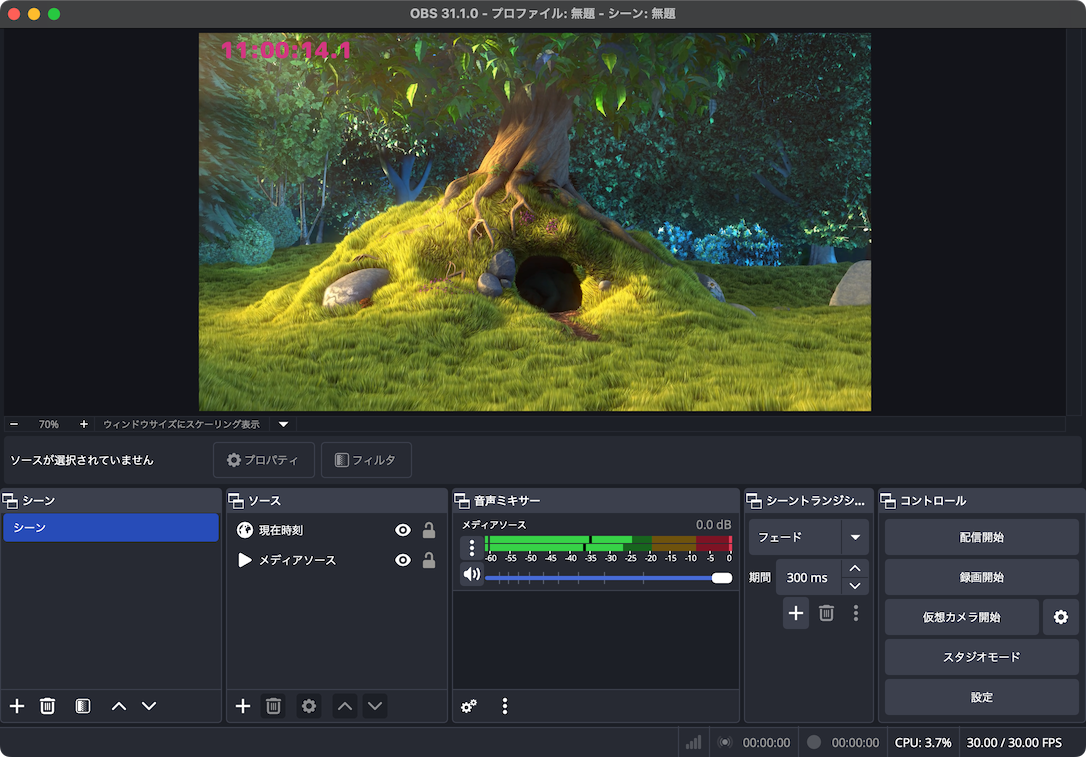The image size is (1086, 757).
Task: Move source up arrow in sources toolbar
Action: click(345, 706)
